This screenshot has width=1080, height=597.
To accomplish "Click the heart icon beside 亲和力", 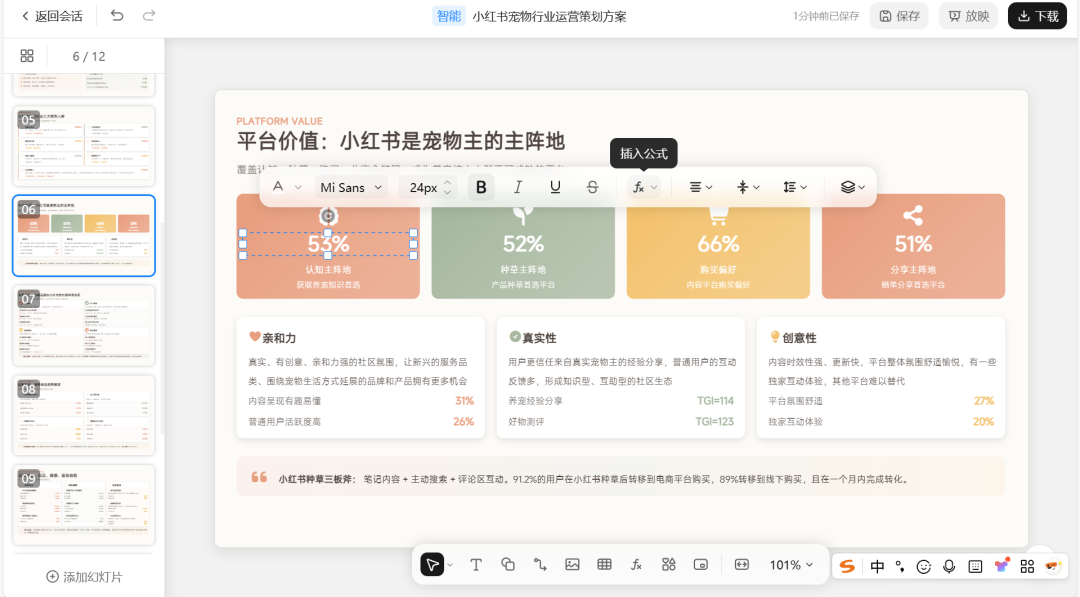I will pos(254,337).
